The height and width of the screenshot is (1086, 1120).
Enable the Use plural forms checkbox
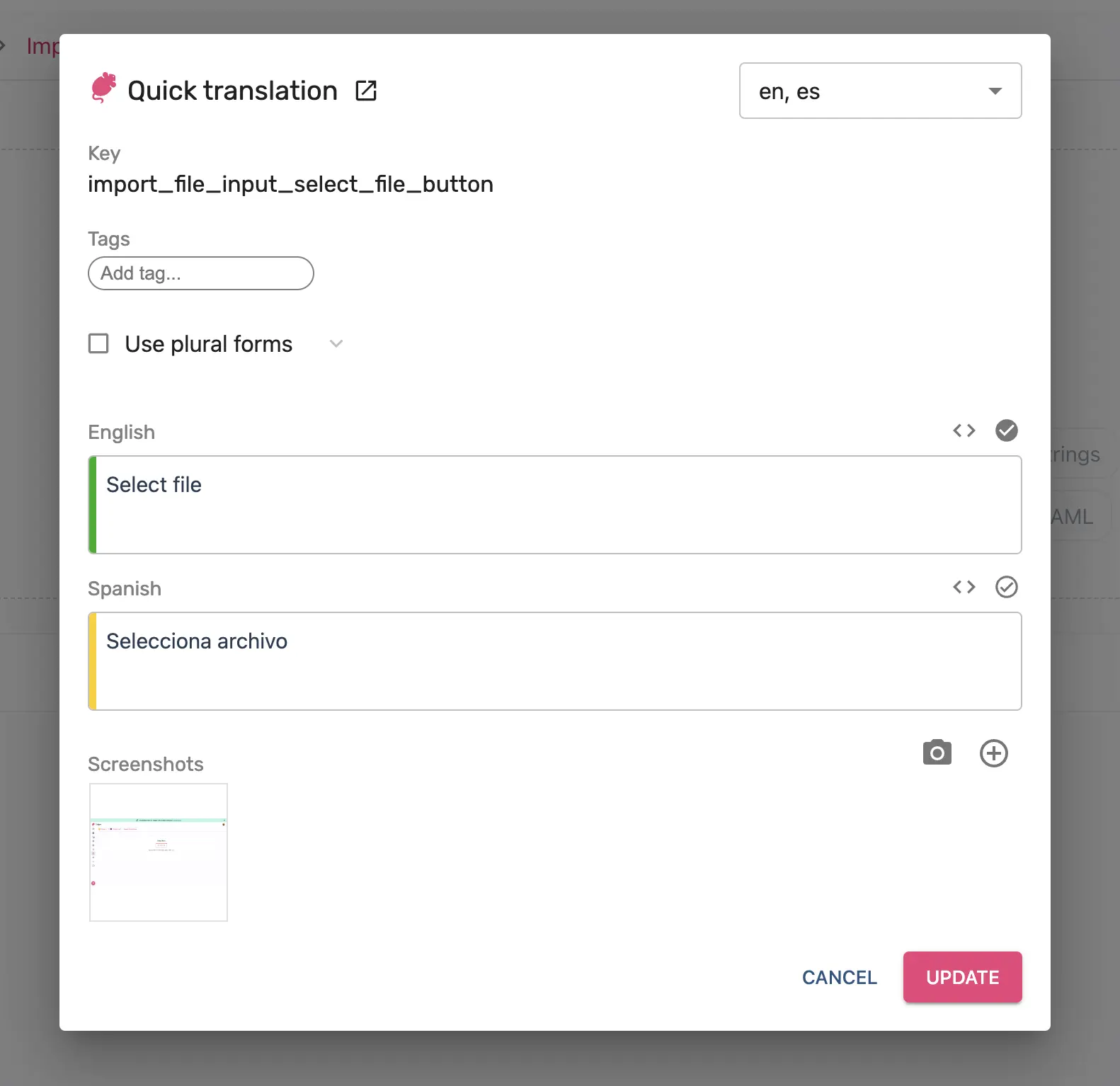pos(98,343)
